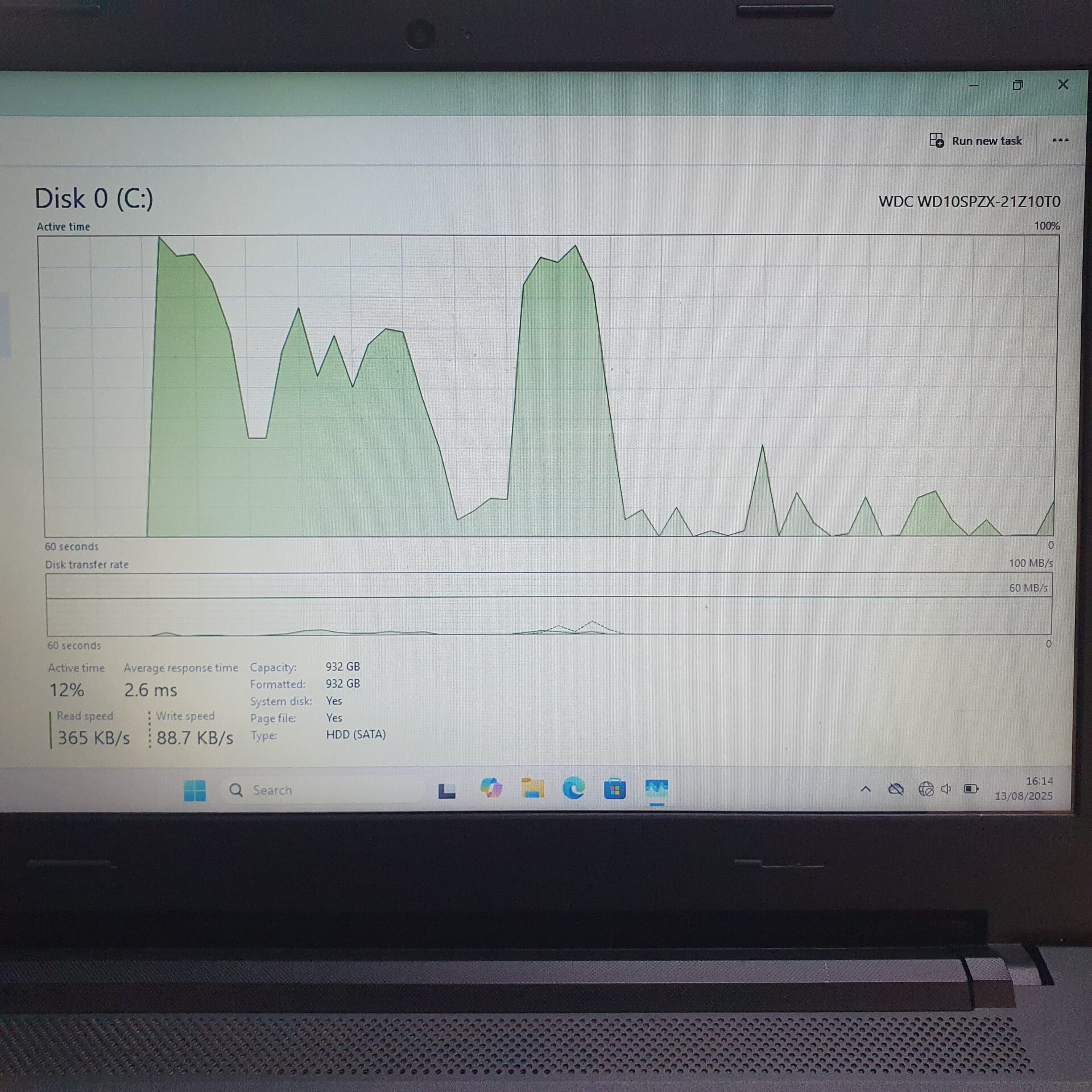Close the Task Manager window
1092x1092 pixels.
(1063, 84)
